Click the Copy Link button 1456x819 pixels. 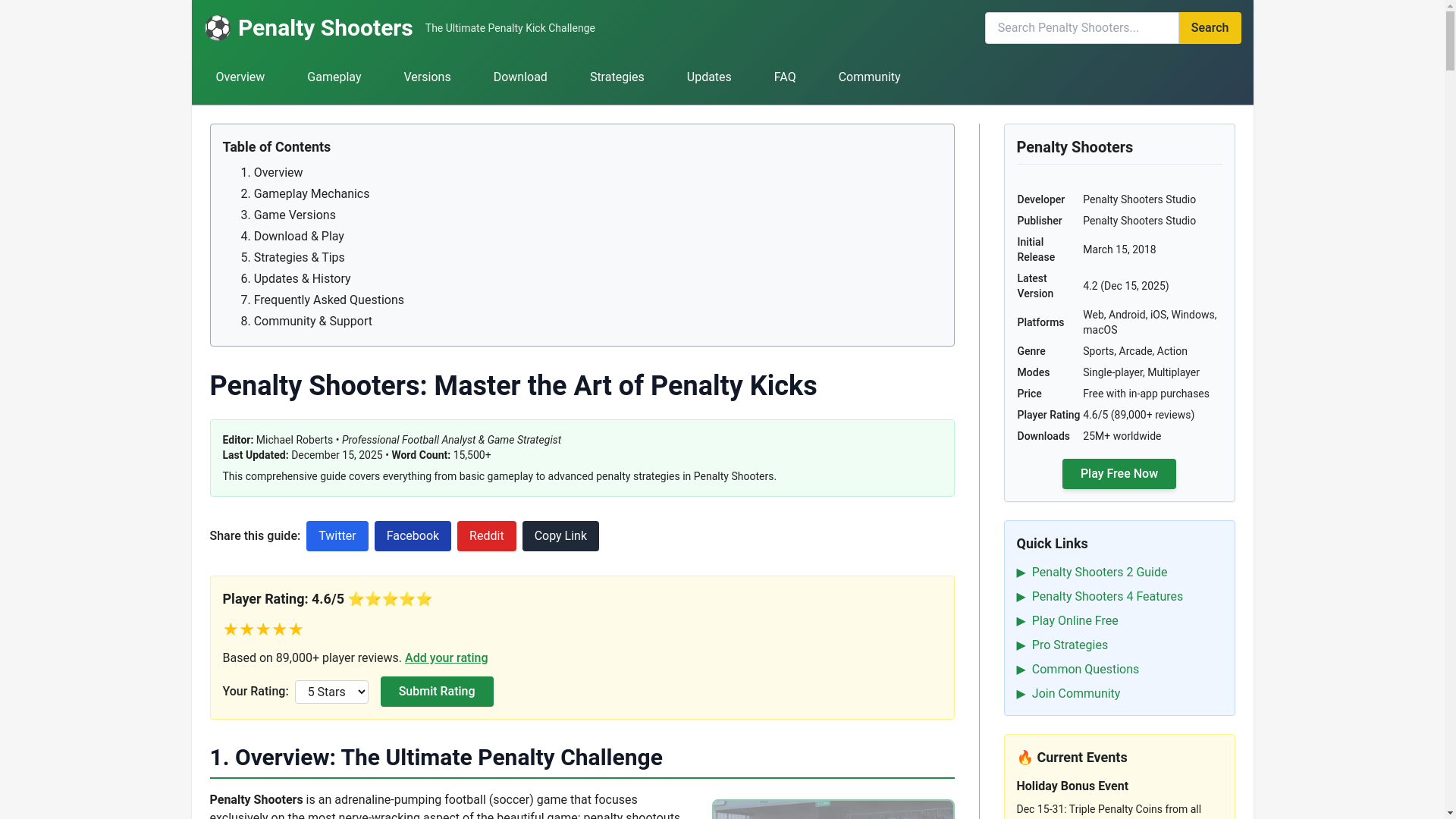[560, 536]
